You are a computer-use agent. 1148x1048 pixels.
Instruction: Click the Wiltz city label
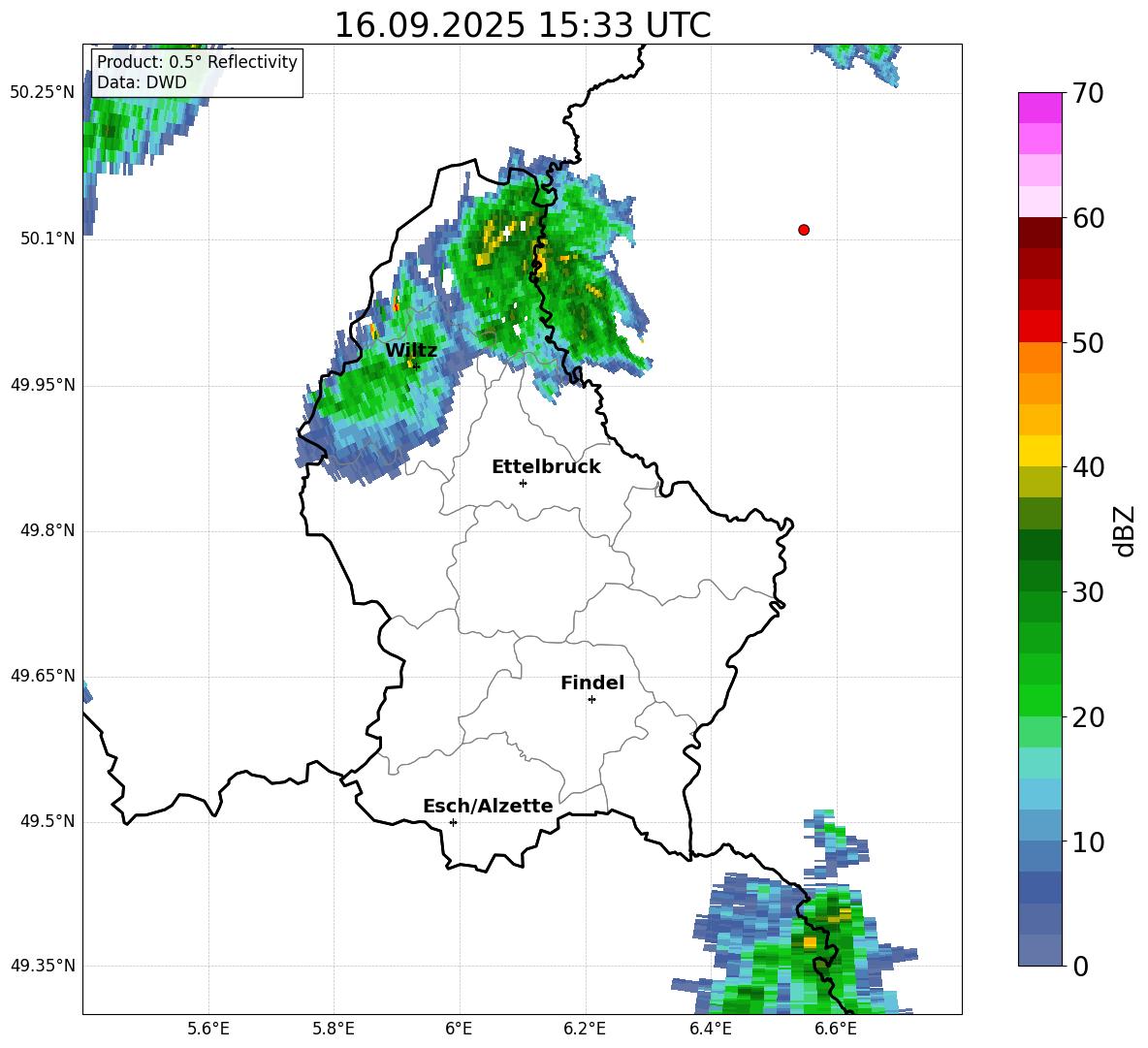411,350
